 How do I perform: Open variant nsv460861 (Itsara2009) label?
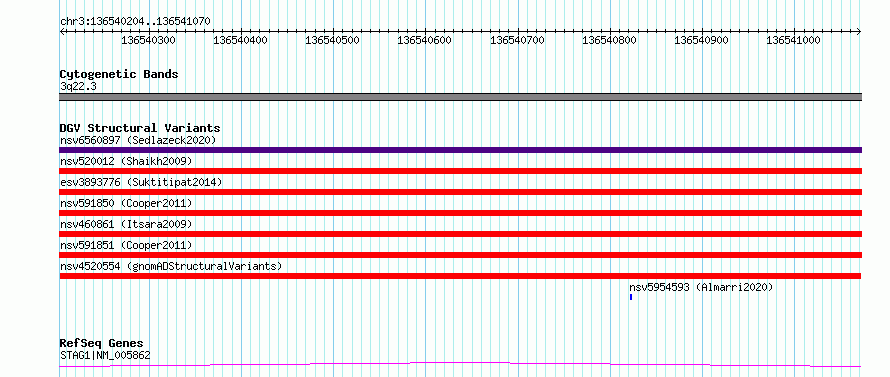[x=126, y=224]
